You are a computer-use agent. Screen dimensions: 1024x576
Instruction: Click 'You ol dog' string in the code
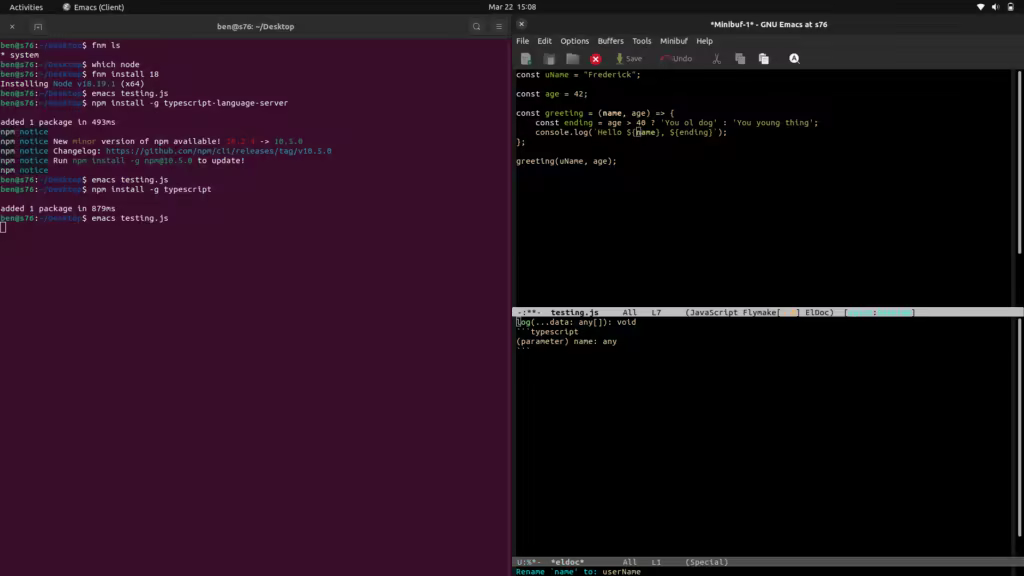point(690,123)
